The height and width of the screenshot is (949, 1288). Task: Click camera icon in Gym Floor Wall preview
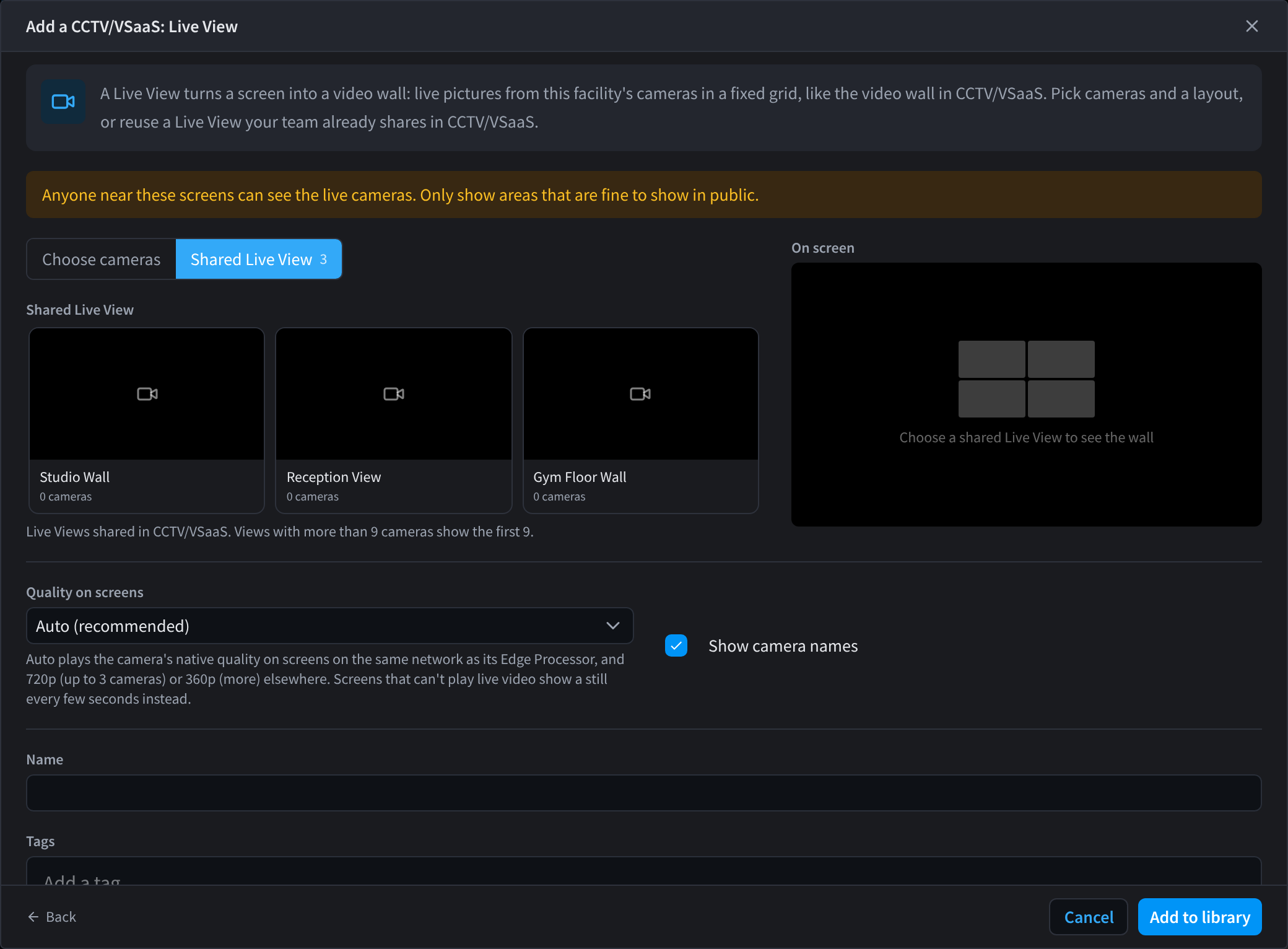click(x=640, y=394)
